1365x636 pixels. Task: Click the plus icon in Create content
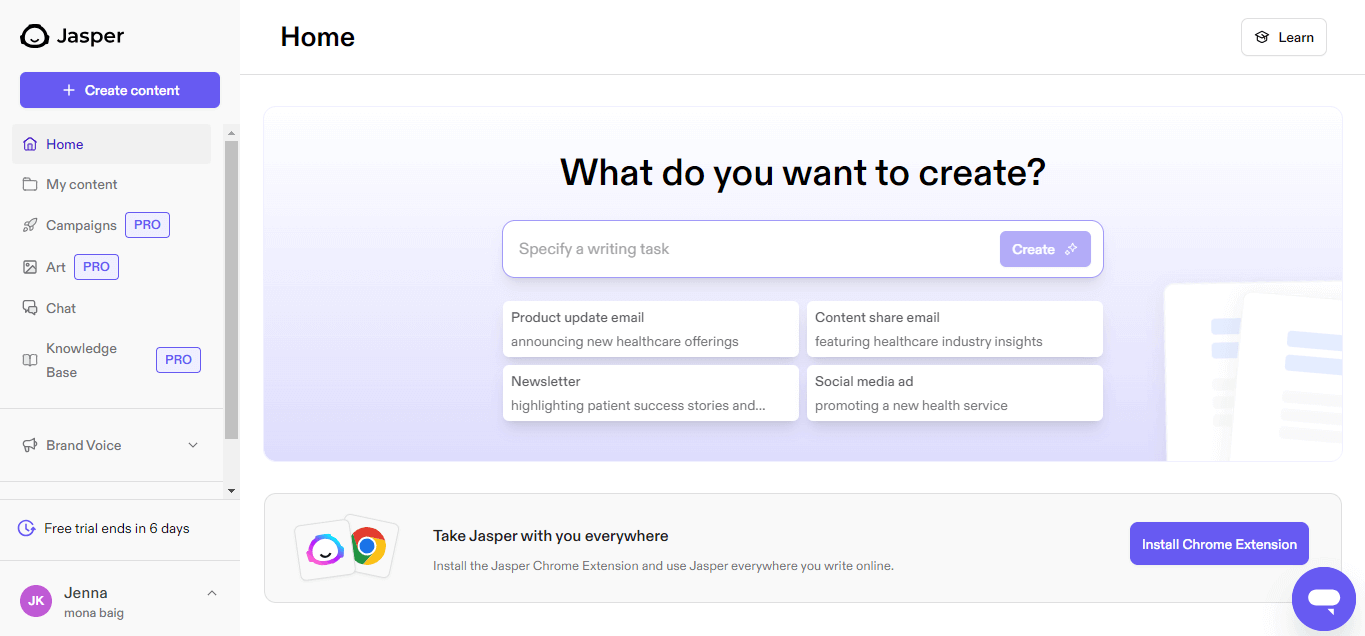tap(69, 90)
